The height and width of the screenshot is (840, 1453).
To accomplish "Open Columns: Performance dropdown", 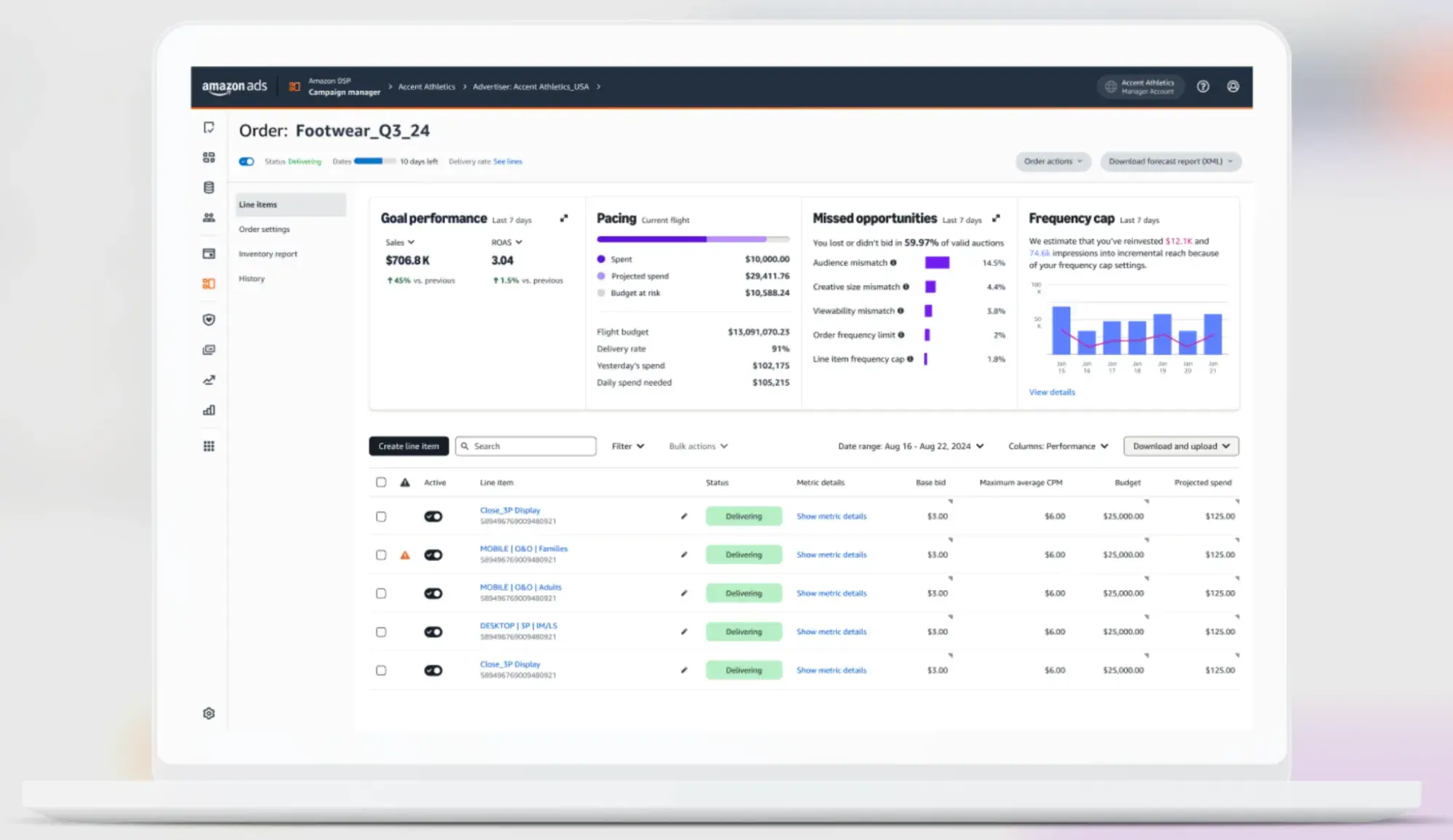I will click(x=1058, y=446).
